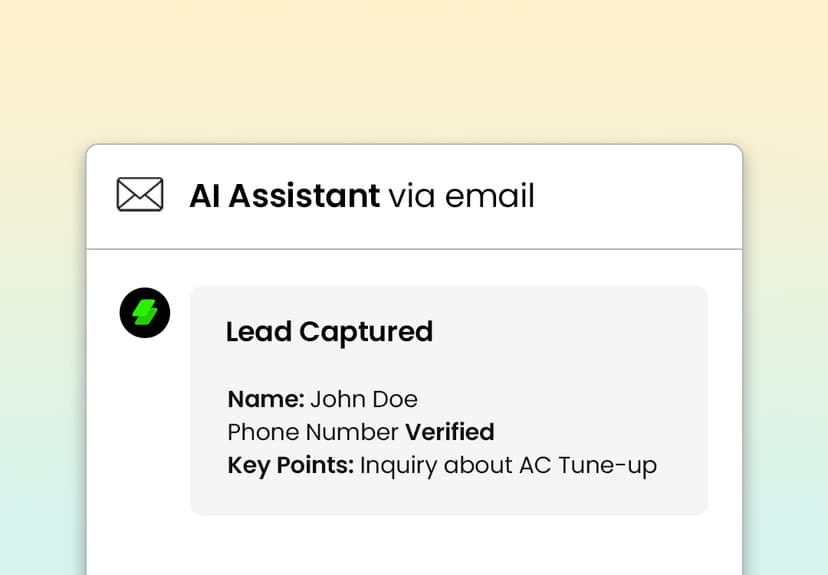Viewport: 828px width, 575px height.
Task: Click the "Phone Number" text
Action: pyautogui.click(x=312, y=432)
